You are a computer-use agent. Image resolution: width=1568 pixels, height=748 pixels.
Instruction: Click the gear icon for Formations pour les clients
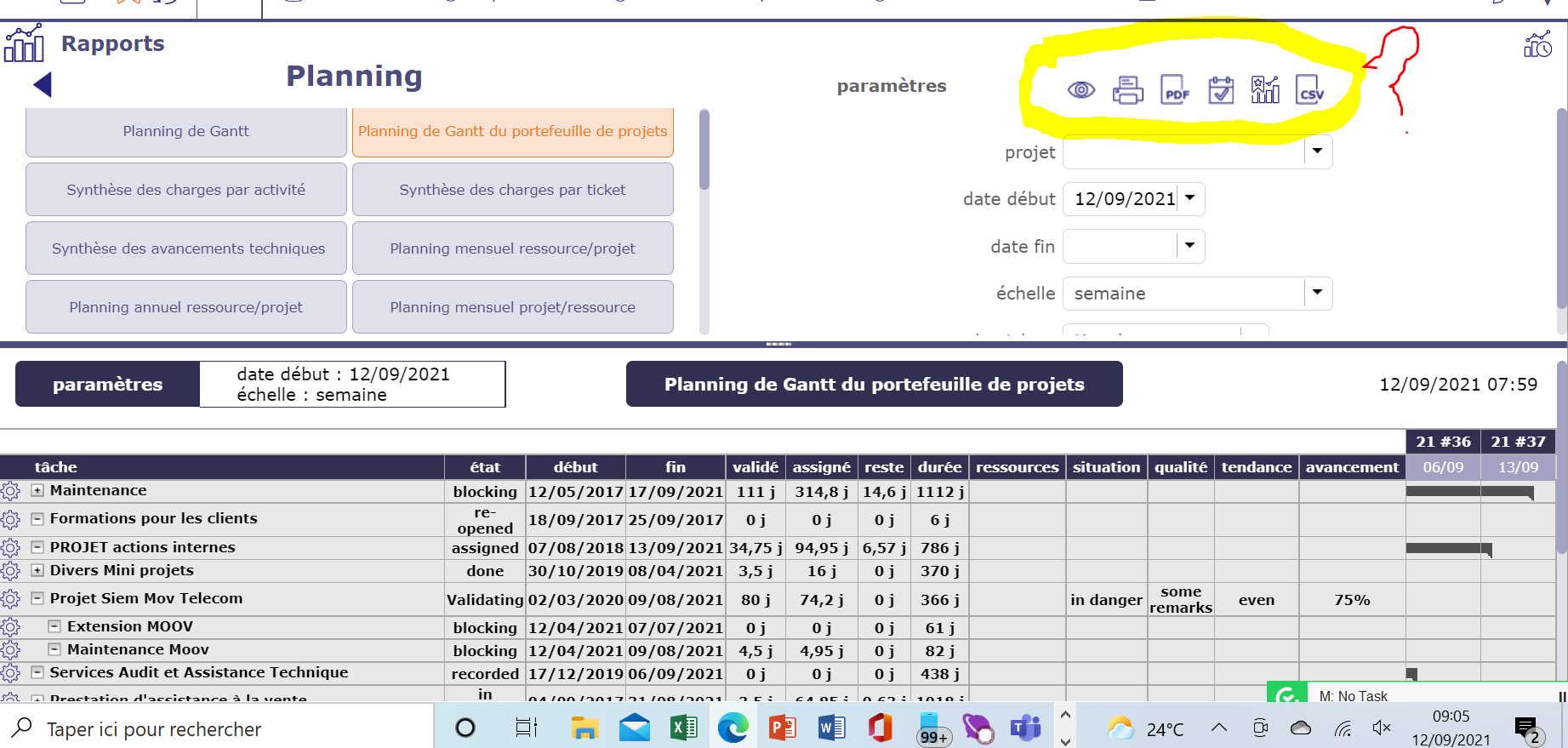click(10, 519)
